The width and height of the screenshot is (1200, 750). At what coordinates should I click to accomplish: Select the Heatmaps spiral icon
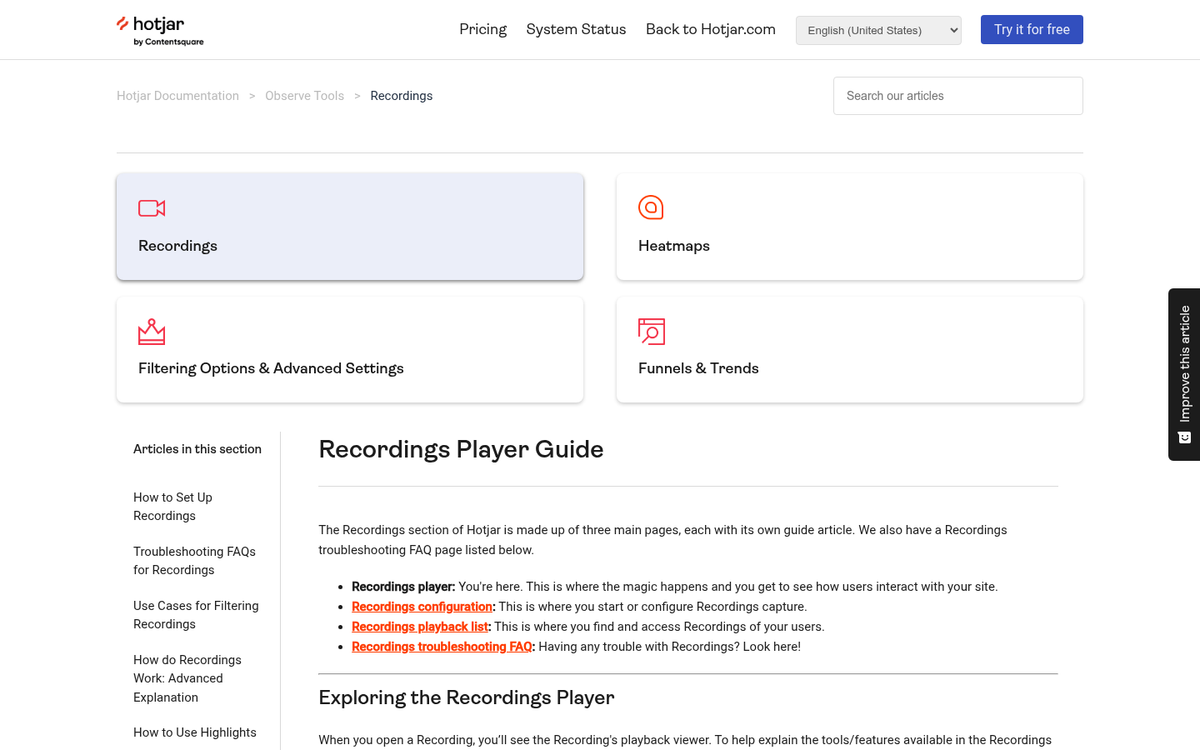(x=651, y=207)
